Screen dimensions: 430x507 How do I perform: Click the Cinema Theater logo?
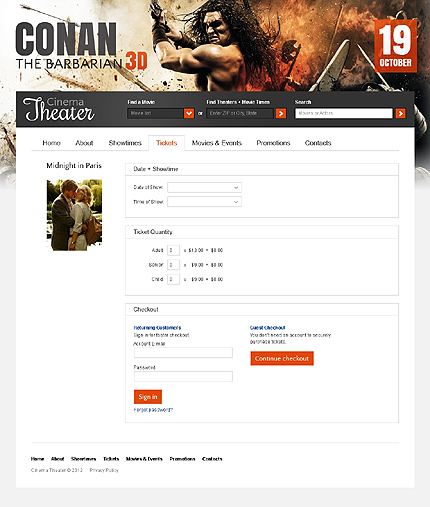[x=58, y=109]
